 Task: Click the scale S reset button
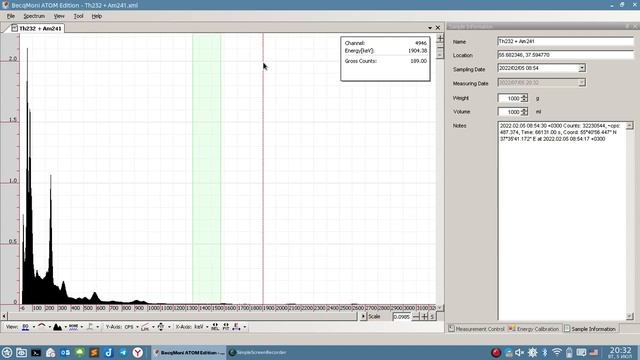point(432,317)
